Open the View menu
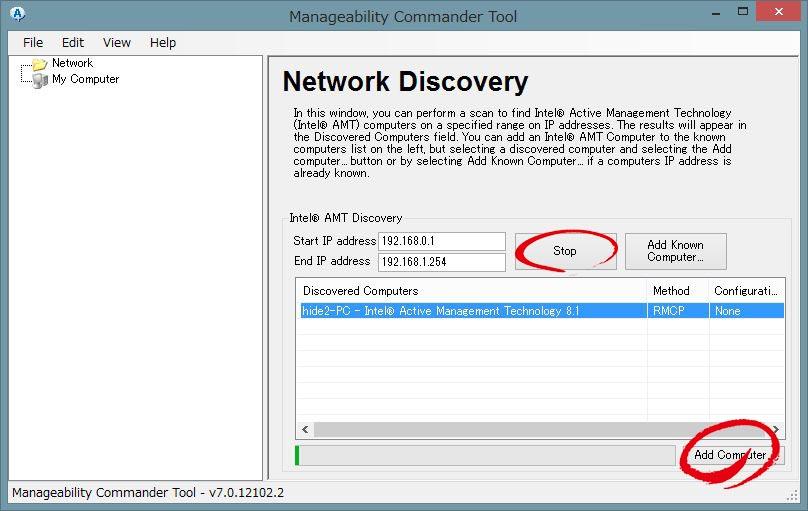808x511 pixels. click(x=116, y=43)
